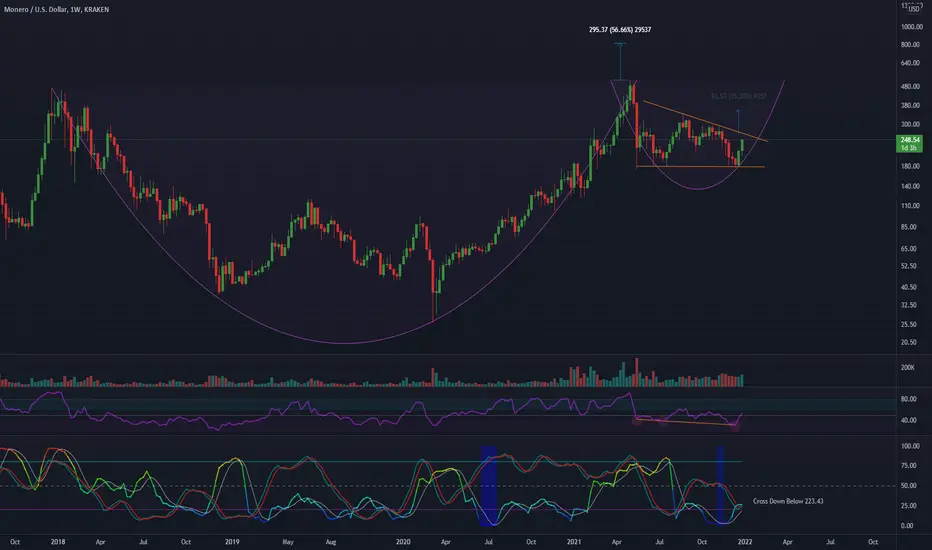The image size is (932, 550).
Task: Click the 480.00 price axis label
Action: click(x=910, y=86)
